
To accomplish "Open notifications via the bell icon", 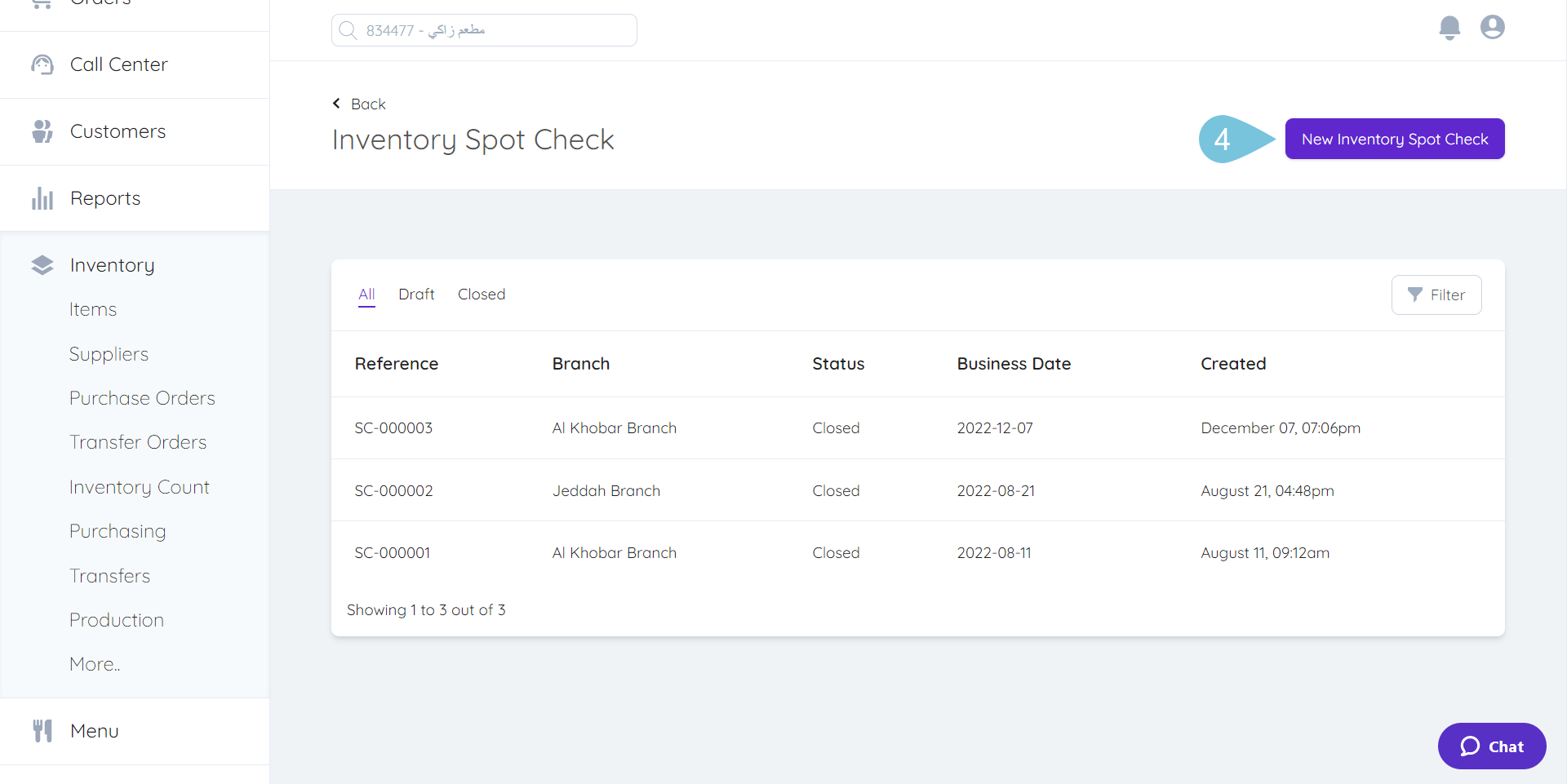I will click(x=1449, y=28).
